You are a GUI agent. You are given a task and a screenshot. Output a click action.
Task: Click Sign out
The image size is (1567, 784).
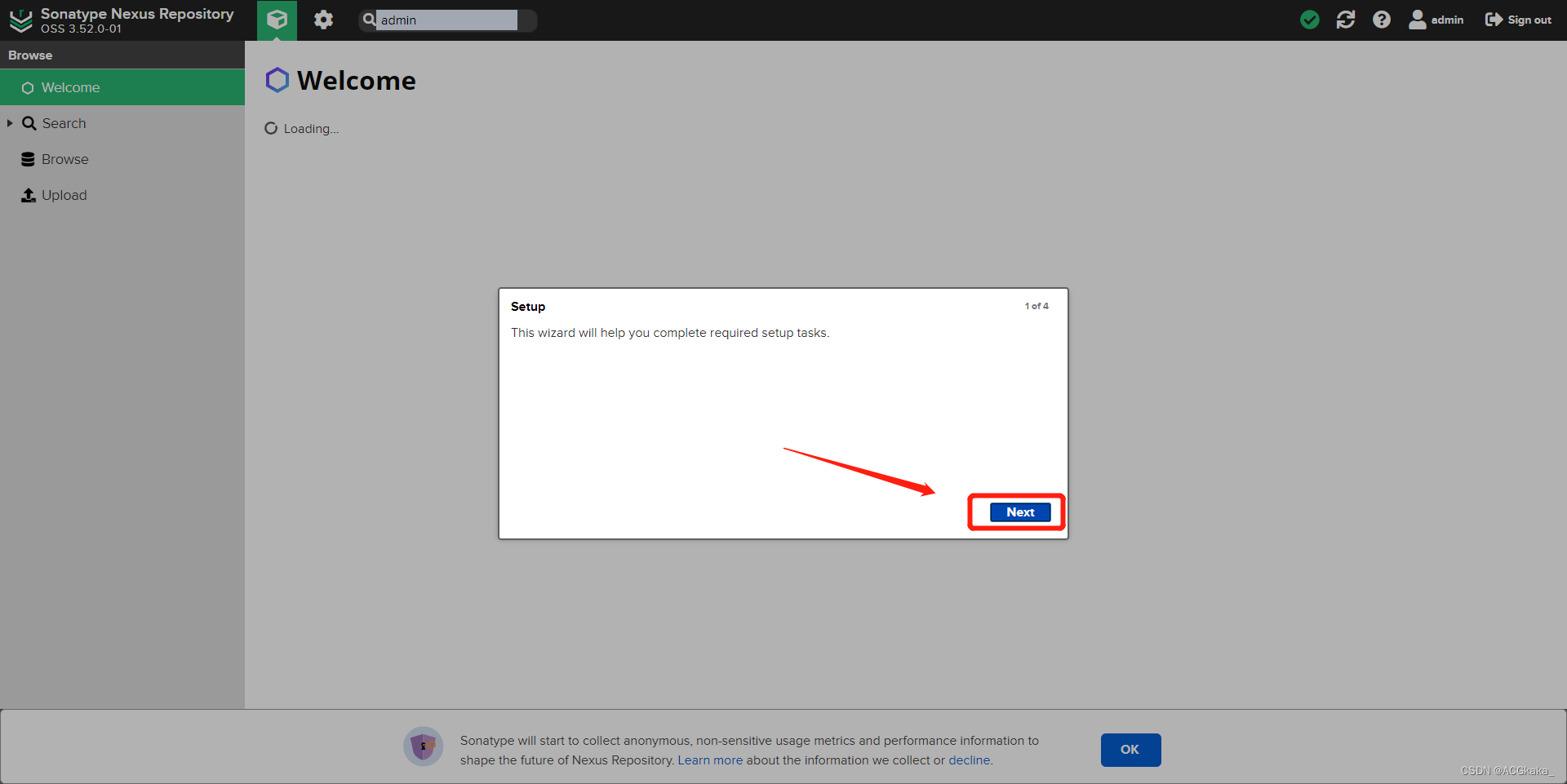1519,20
